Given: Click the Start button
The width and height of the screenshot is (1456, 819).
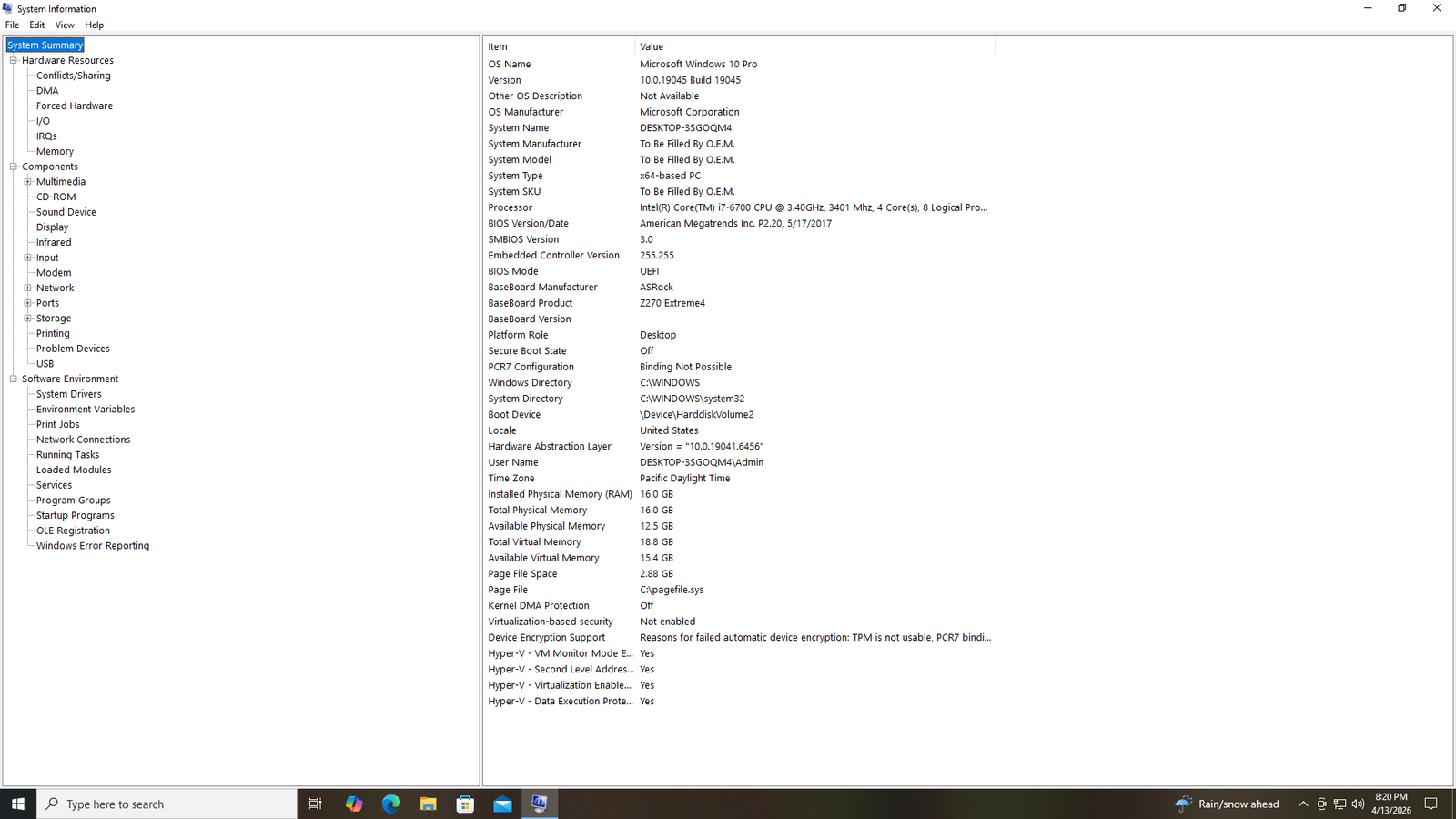Looking at the screenshot, I should (17, 804).
